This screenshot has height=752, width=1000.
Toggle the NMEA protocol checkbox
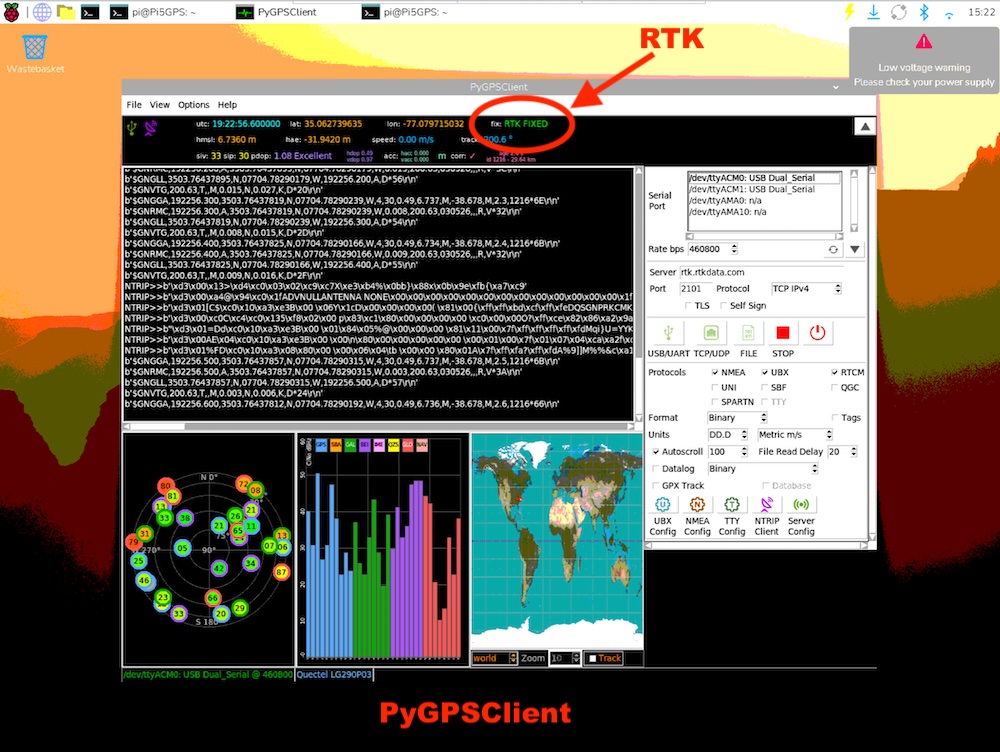715,372
